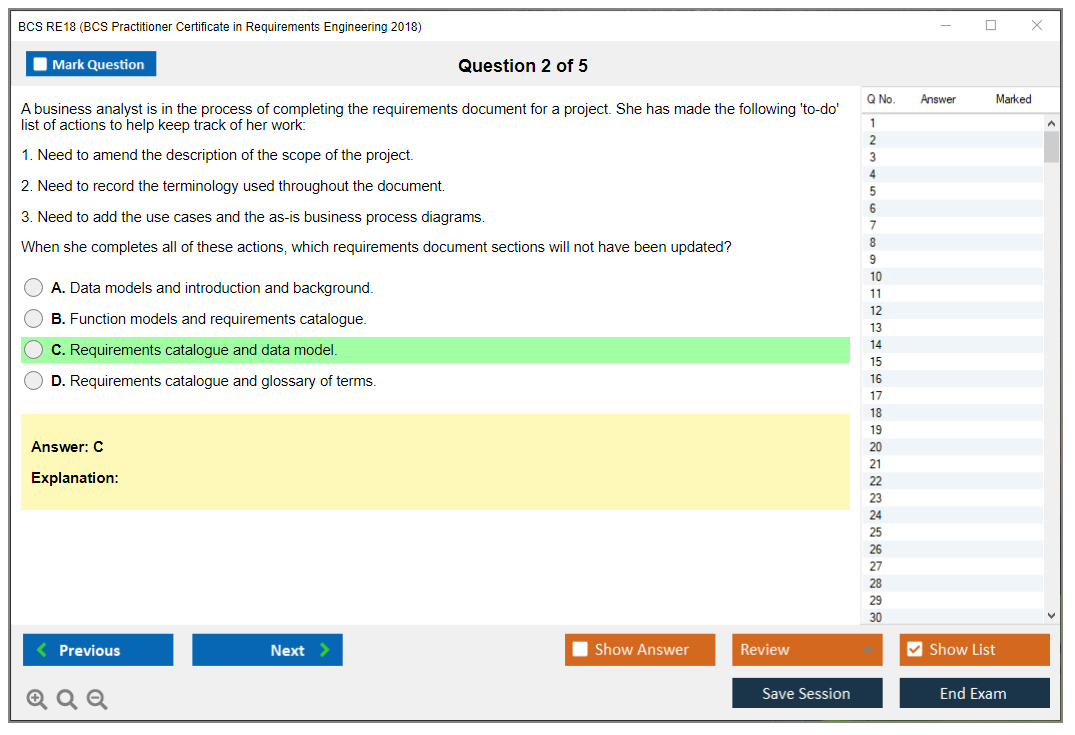Pick option D glossary of terms radio button
This screenshot has width=1075, height=735.
click(x=34, y=381)
